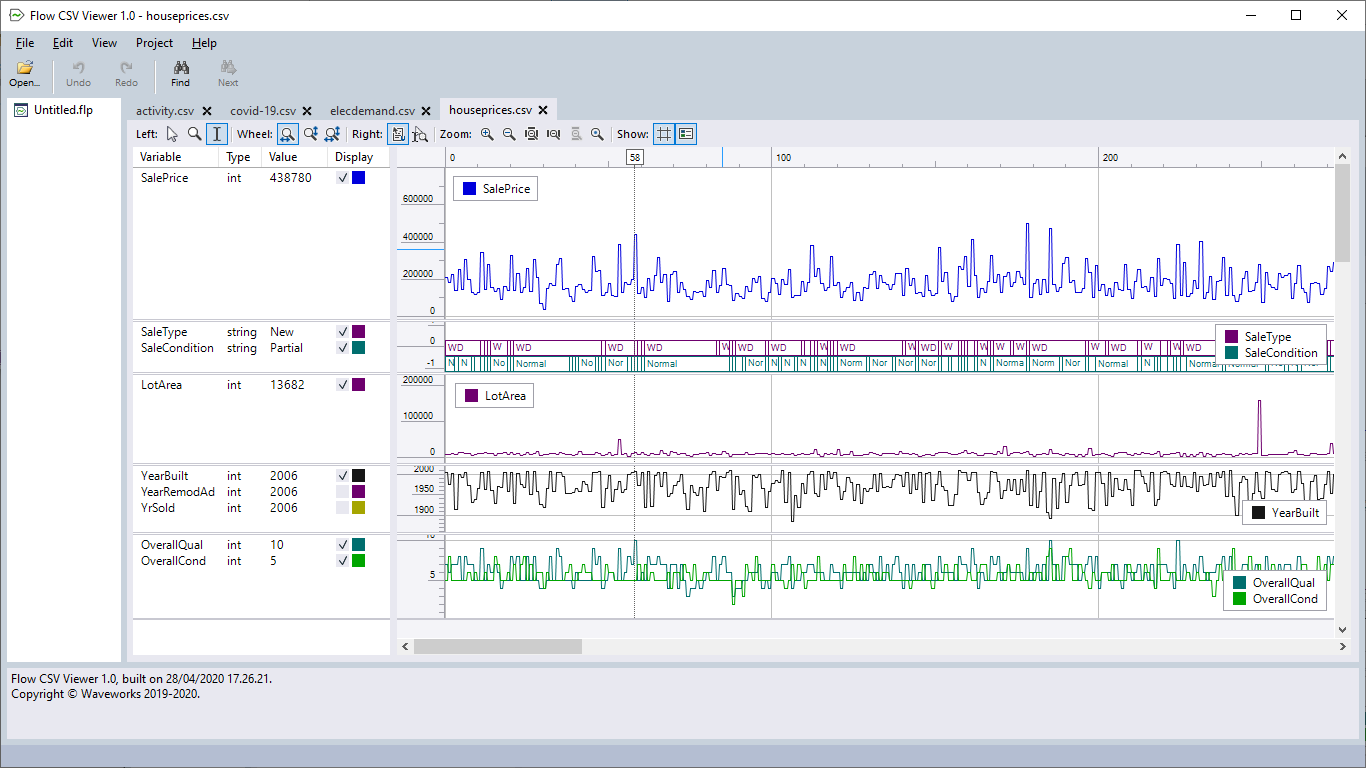This screenshot has height=768, width=1366.
Task: Click the Open file toolbar icon
Action: (24, 73)
